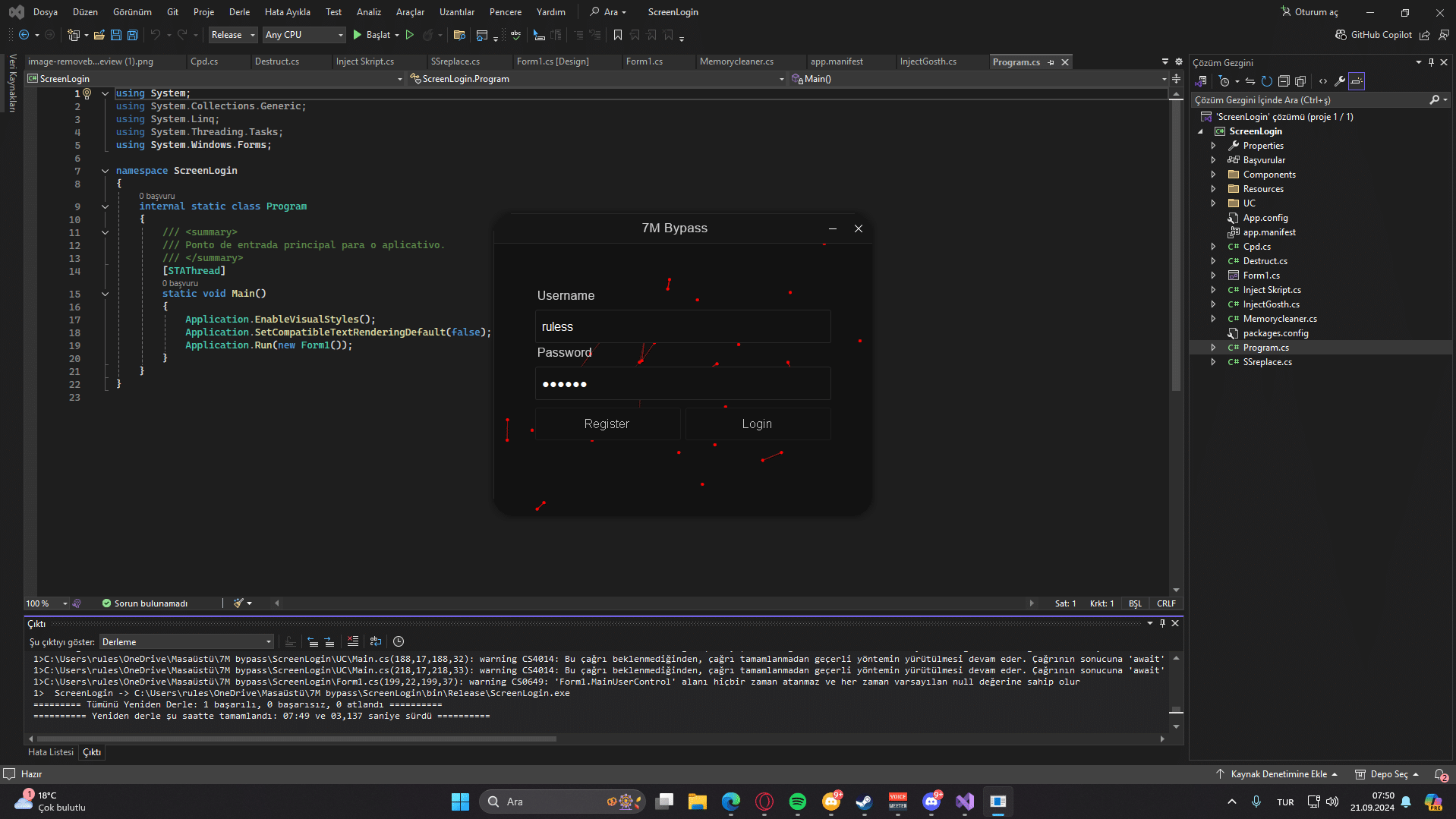
Task: Click the Username field containing ruless
Action: click(683, 327)
